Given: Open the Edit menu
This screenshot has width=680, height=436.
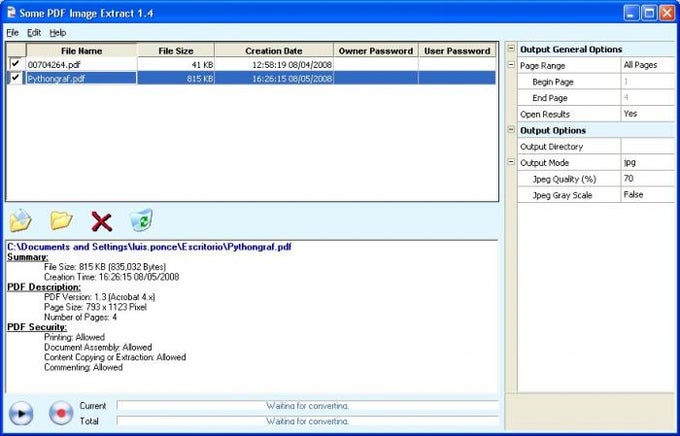Looking at the screenshot, I should point(34,33).
